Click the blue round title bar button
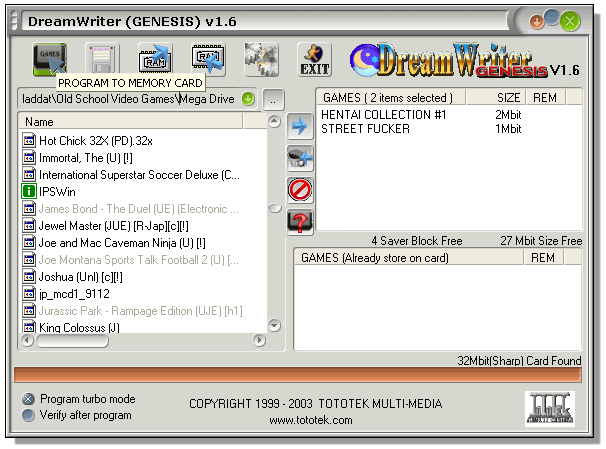This screenshot has width=606, height=449. click(552, 17)
